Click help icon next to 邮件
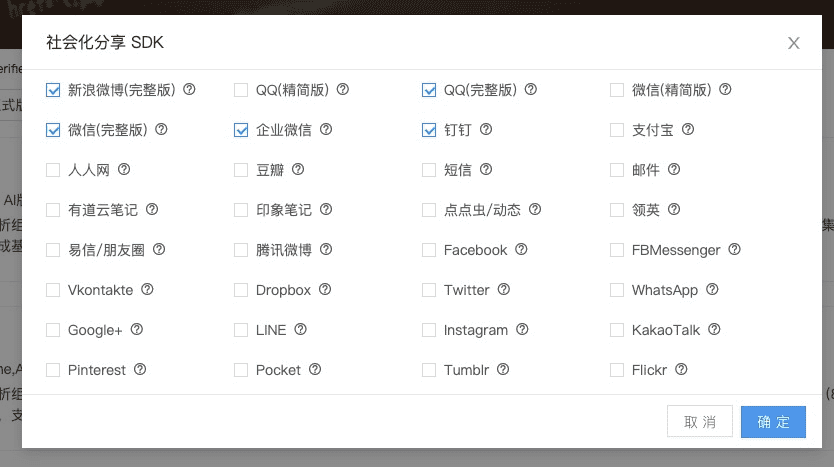 674,169
